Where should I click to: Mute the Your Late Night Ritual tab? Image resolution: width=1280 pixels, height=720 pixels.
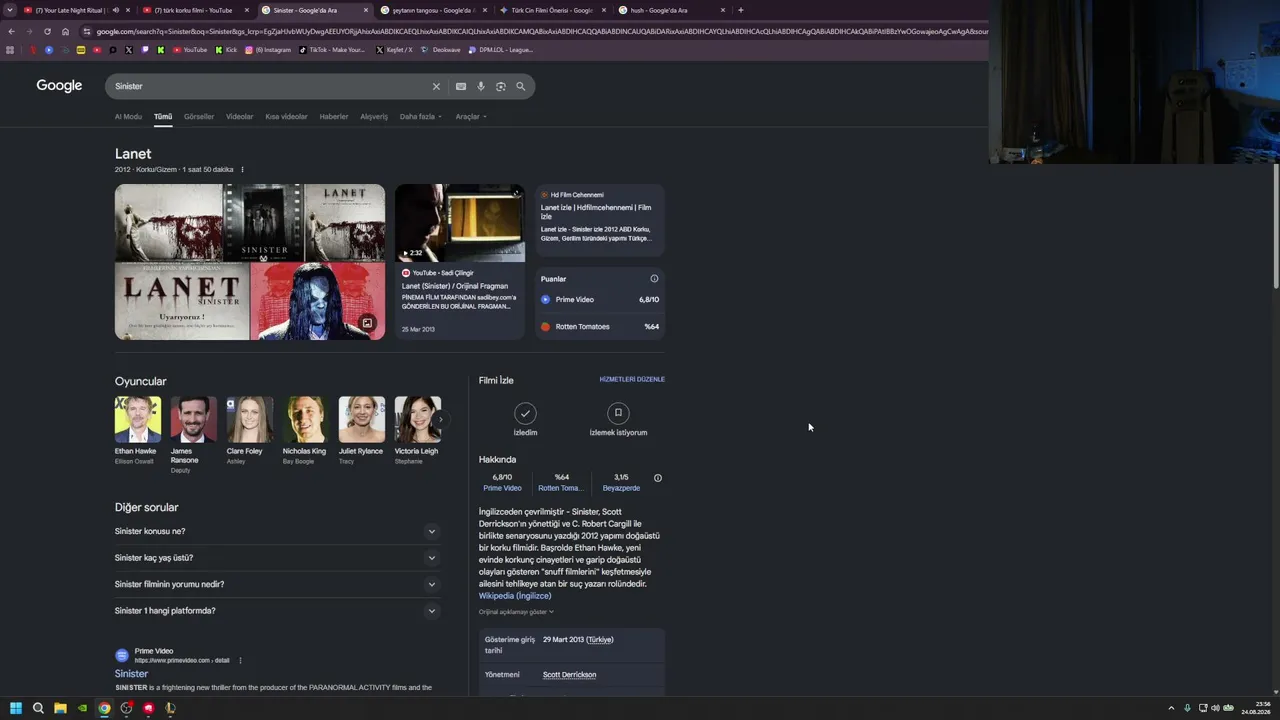pos(115,10)
